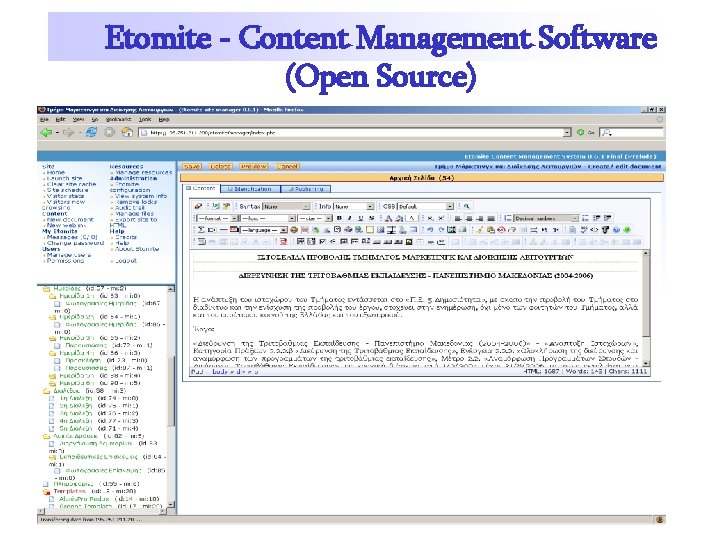The width and height of the screenshot is (720, 540).
Task: Click the editor vertical scrollbar
Action: click(x=646, y=309)
